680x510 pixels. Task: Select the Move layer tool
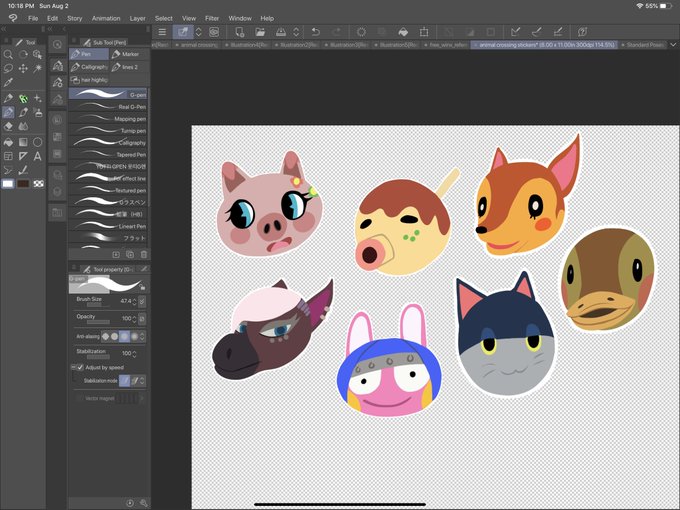click(x=23, y=69)
